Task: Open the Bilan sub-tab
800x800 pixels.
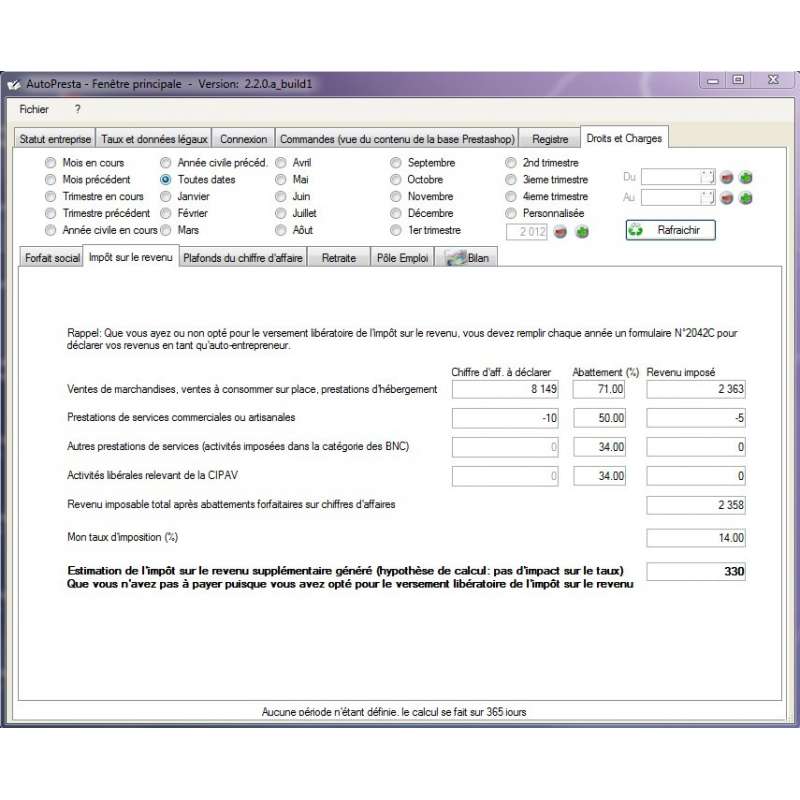Action: 467,258
